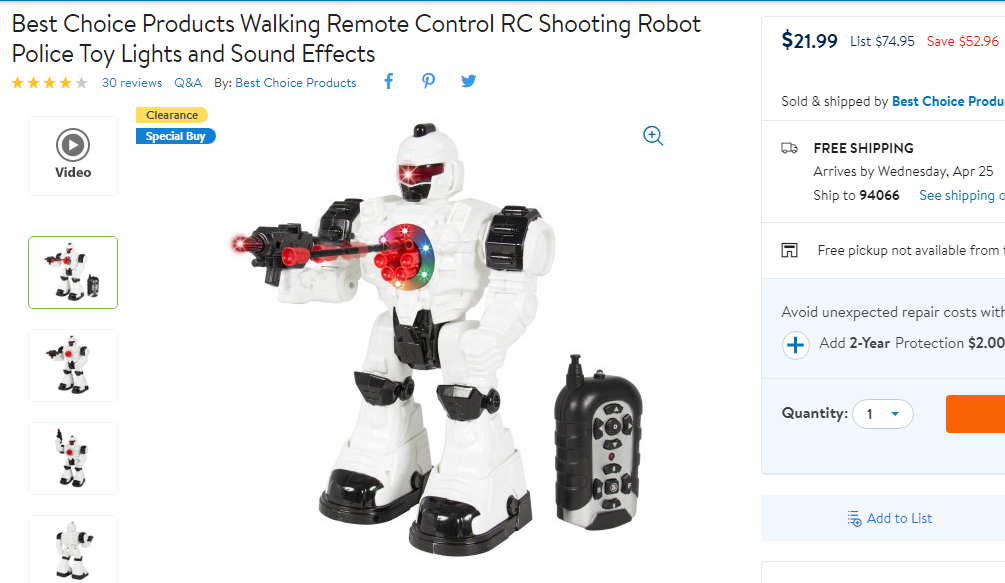Click the free pickup store icon
The image size is (1005, 583).
point(789,250)
